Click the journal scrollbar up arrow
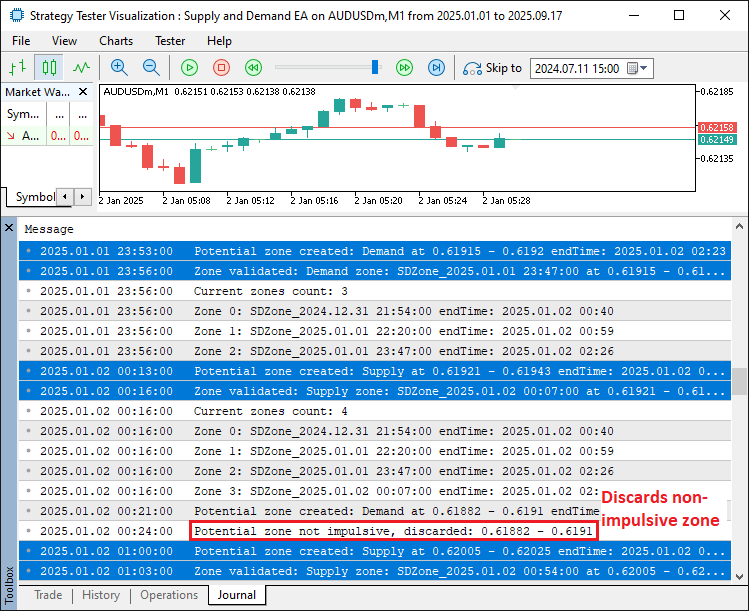This screenshot has height=611, width=749. pyautogui.click(x=739, y=226)
